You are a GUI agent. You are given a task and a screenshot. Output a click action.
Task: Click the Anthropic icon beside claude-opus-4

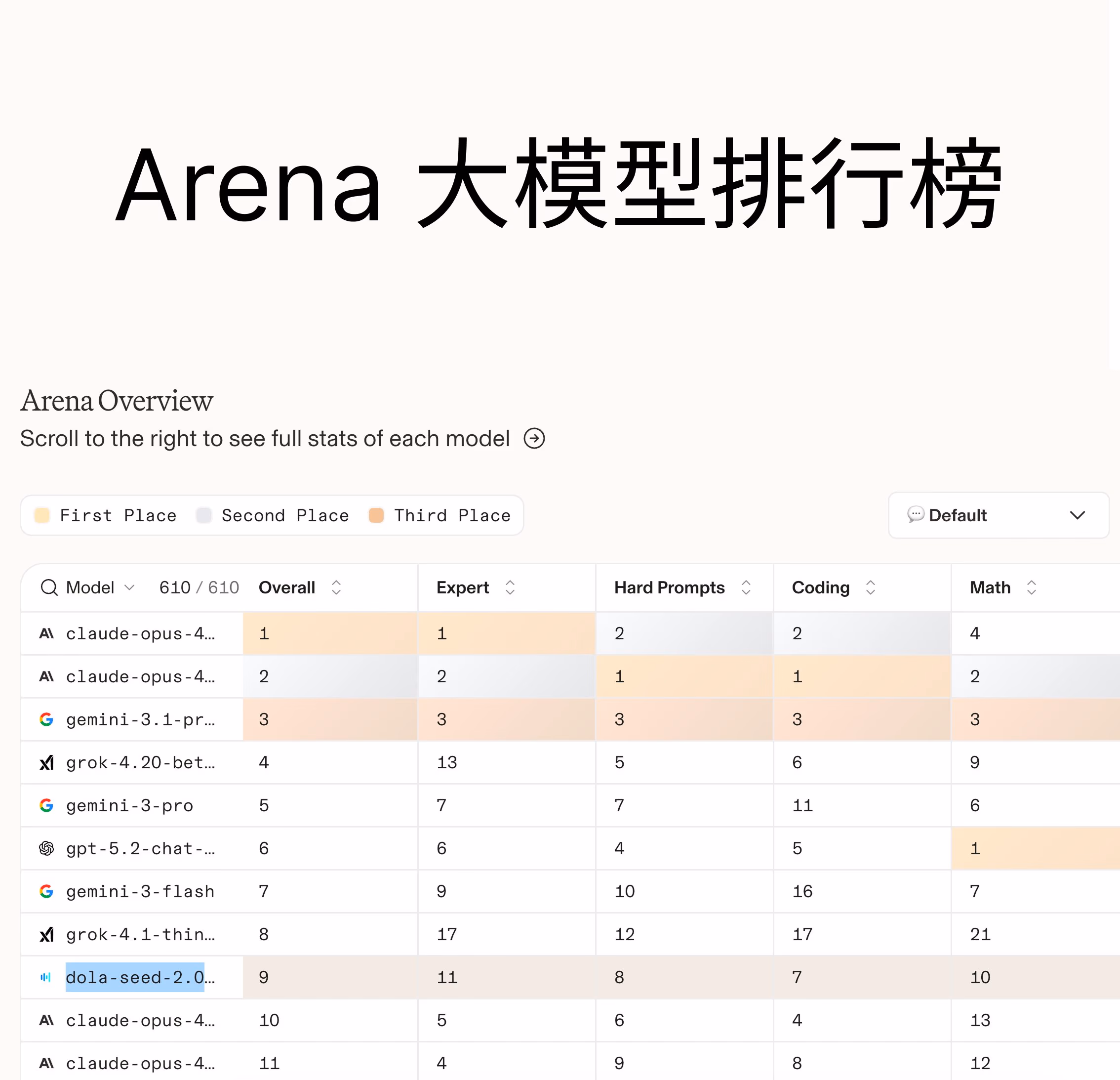pyautogui.click(x=46, y=633)
